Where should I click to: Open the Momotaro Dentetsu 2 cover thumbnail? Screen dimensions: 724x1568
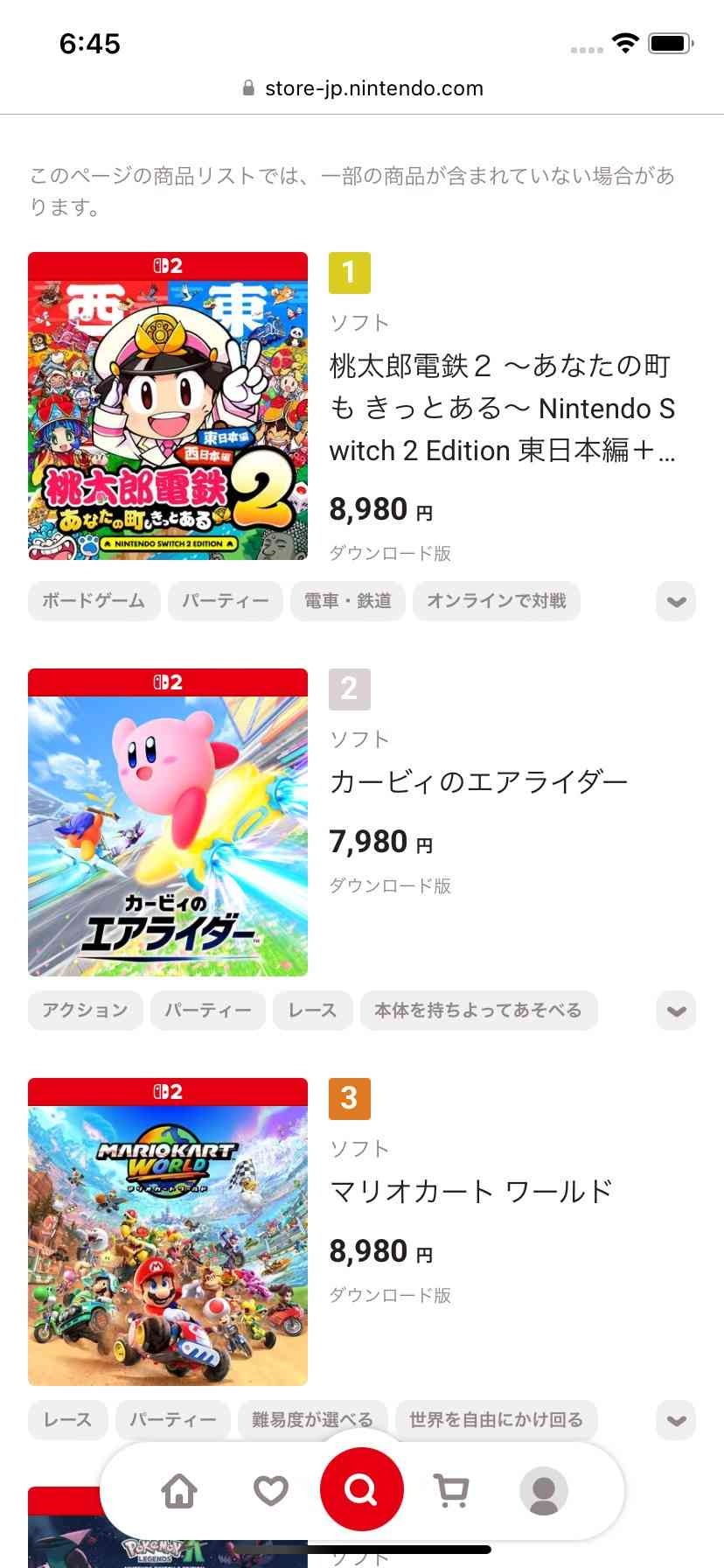tap(168, 406)
